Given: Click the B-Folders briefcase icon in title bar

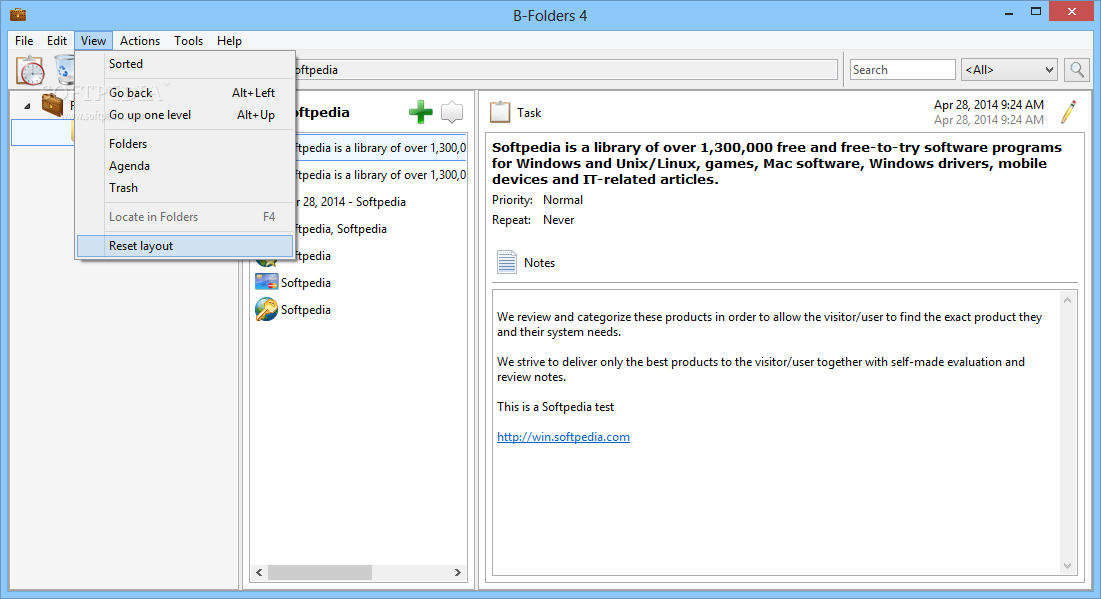Looking at the screenshot, I should (18, 14).
